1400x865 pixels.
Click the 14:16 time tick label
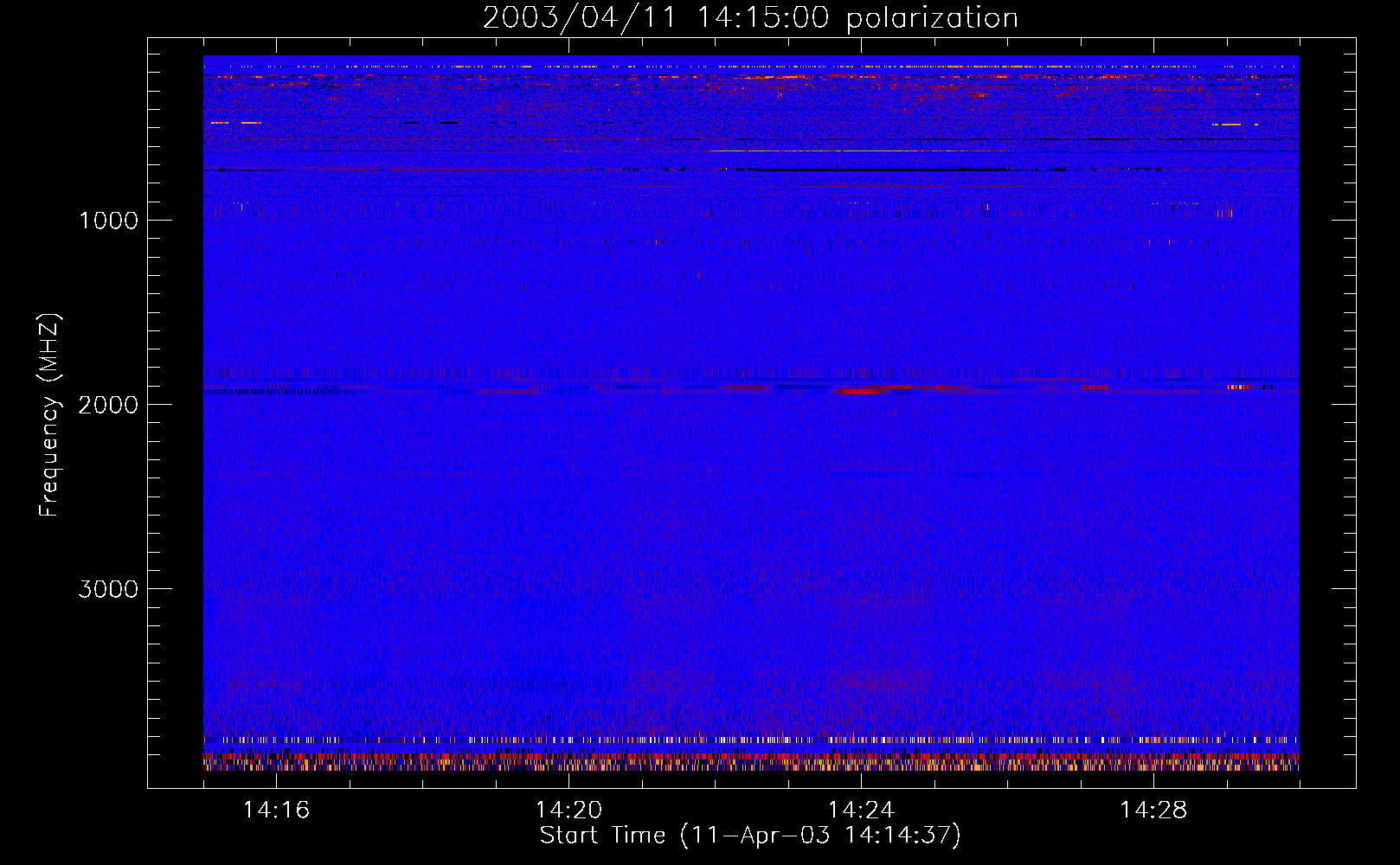[276, 810]
